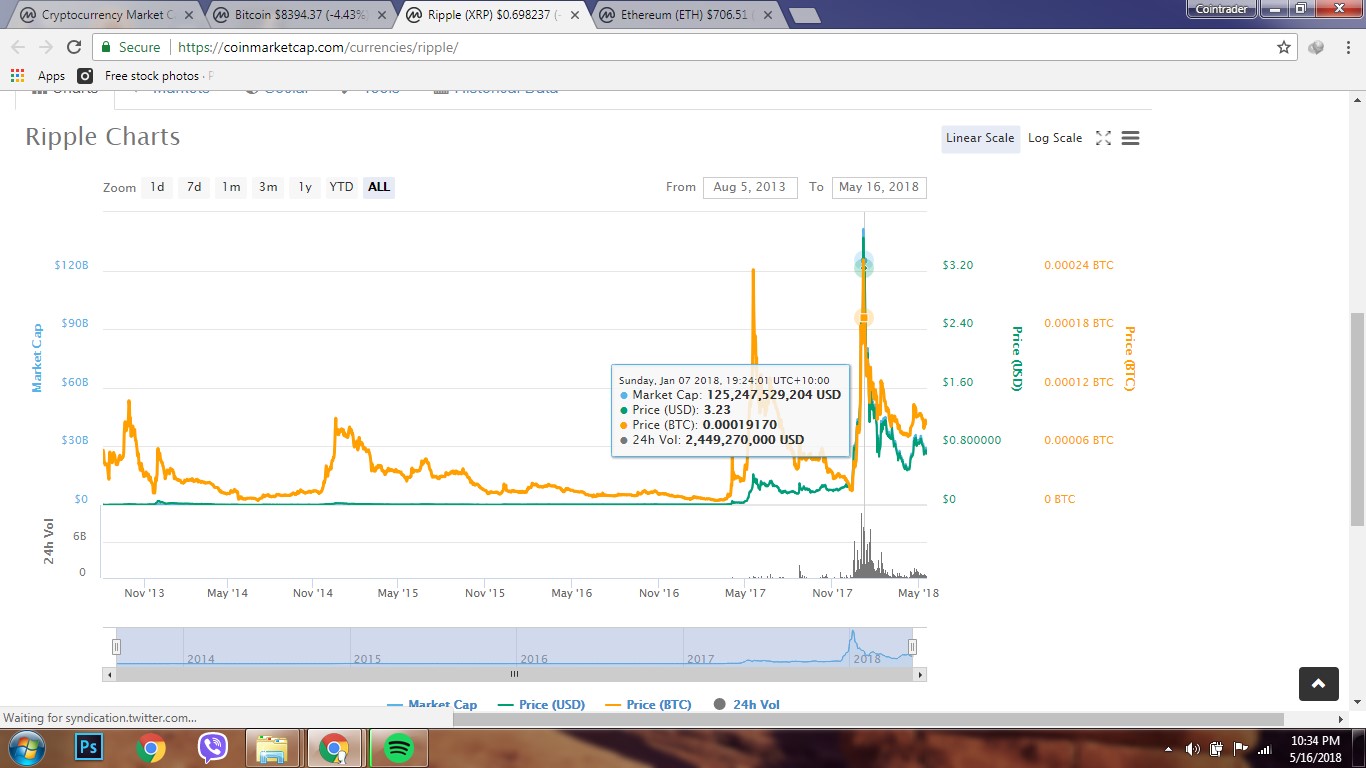Set zoom to 1y
This screenshot has height=768, width=1366.
[305, 187]
